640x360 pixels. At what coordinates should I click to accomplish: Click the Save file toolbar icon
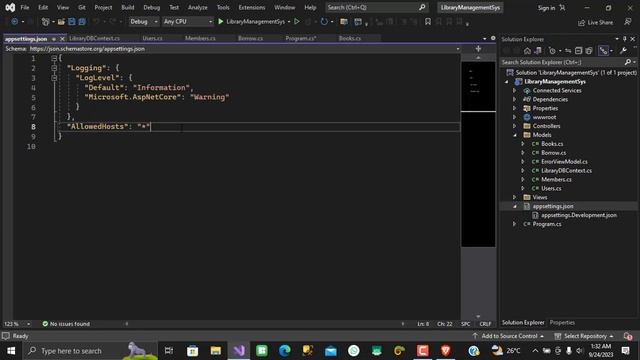point(72,22)
